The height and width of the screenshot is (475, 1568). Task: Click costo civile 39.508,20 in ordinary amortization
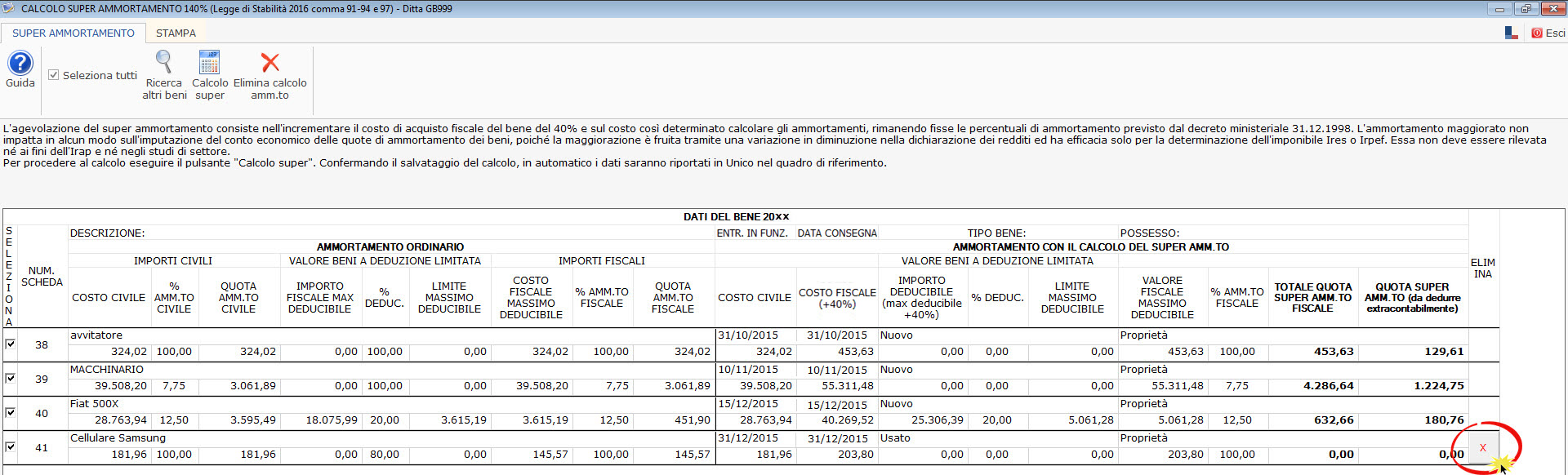tap(121, 386)
